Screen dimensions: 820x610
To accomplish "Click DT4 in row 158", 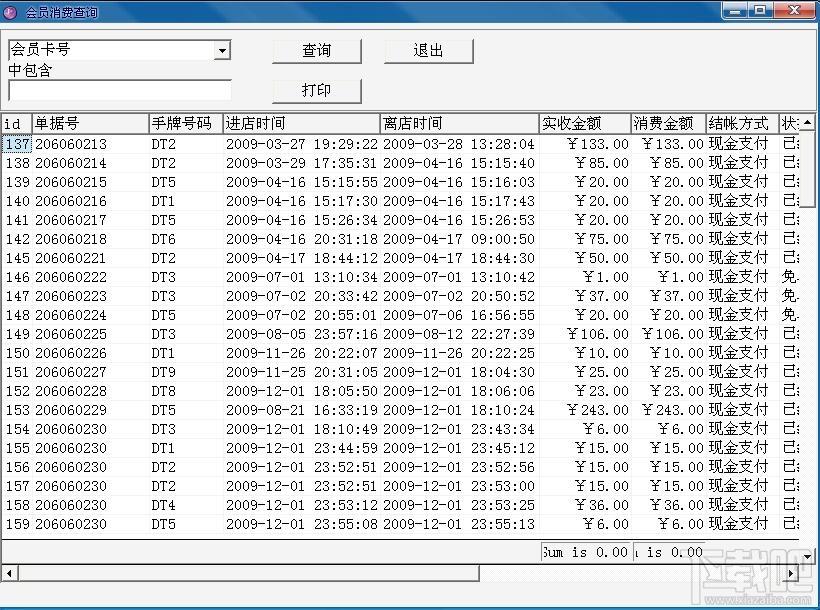I will point(164,505).
